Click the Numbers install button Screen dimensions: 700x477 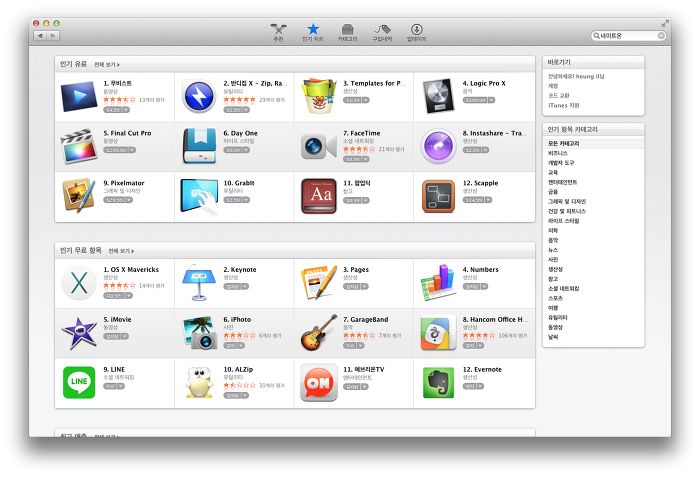[471, 287]
